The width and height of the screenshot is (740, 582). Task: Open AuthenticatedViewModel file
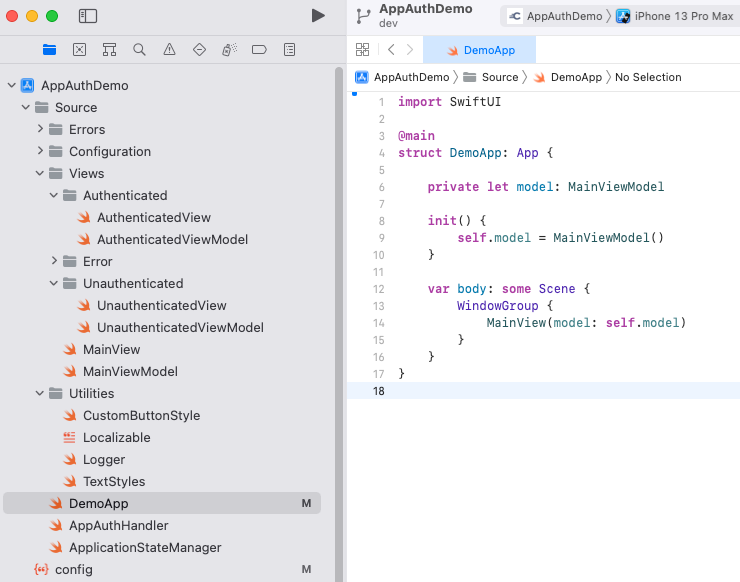172,240
